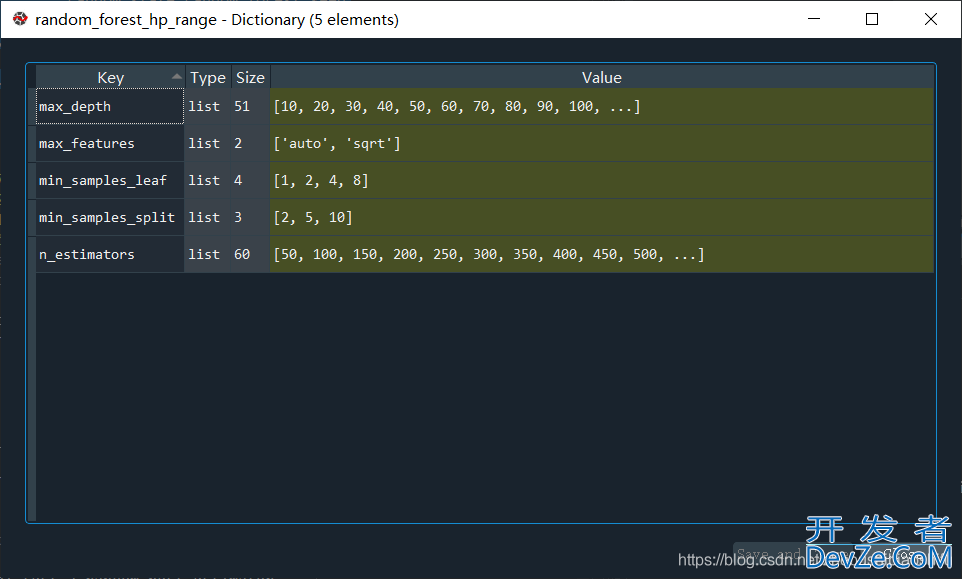Screen dimensions: 962x579
Task: Click the size cell of min_samples_leaf
Action: pos(250,180)
